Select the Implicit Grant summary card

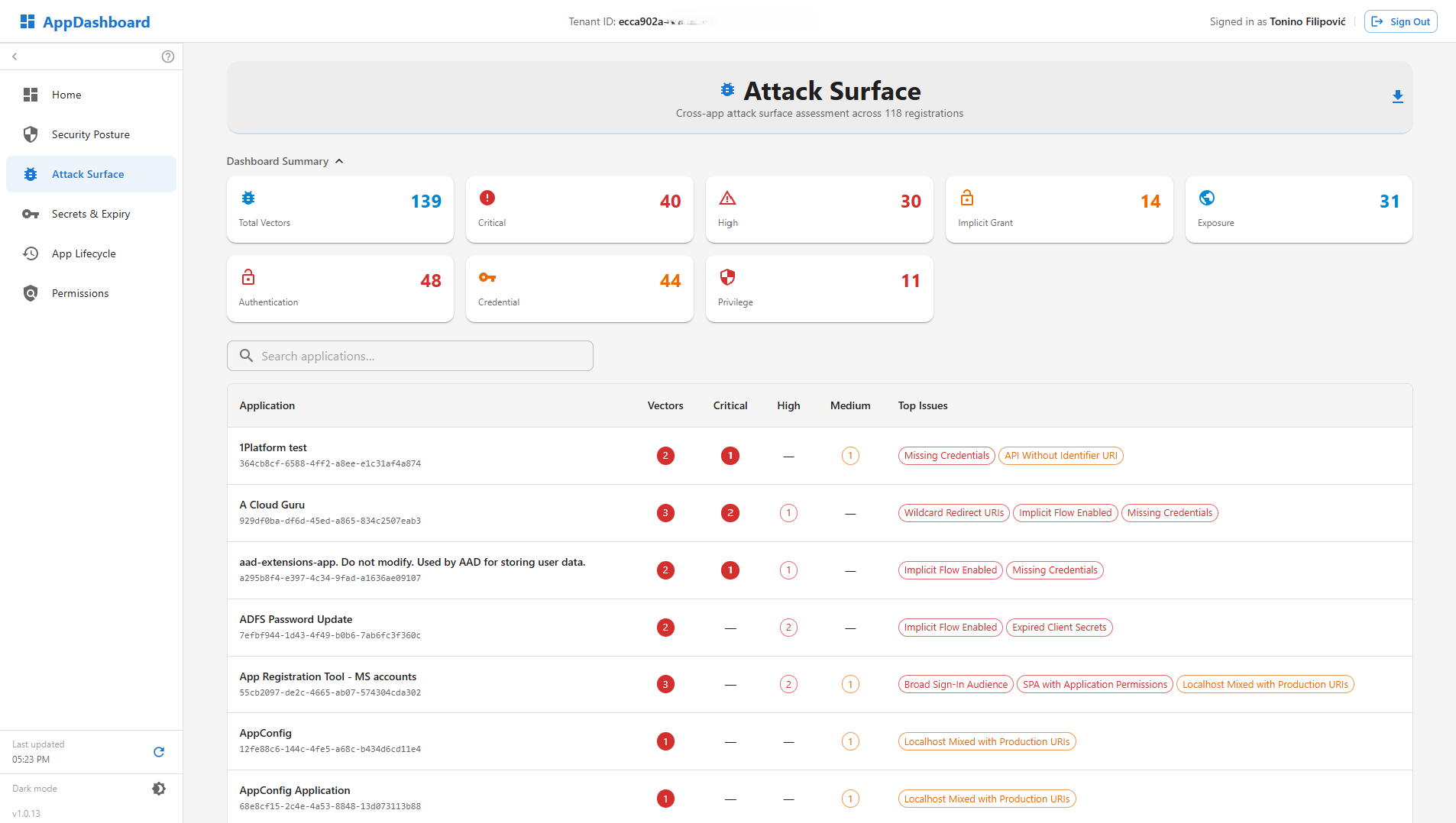[x=1059, y=209]
